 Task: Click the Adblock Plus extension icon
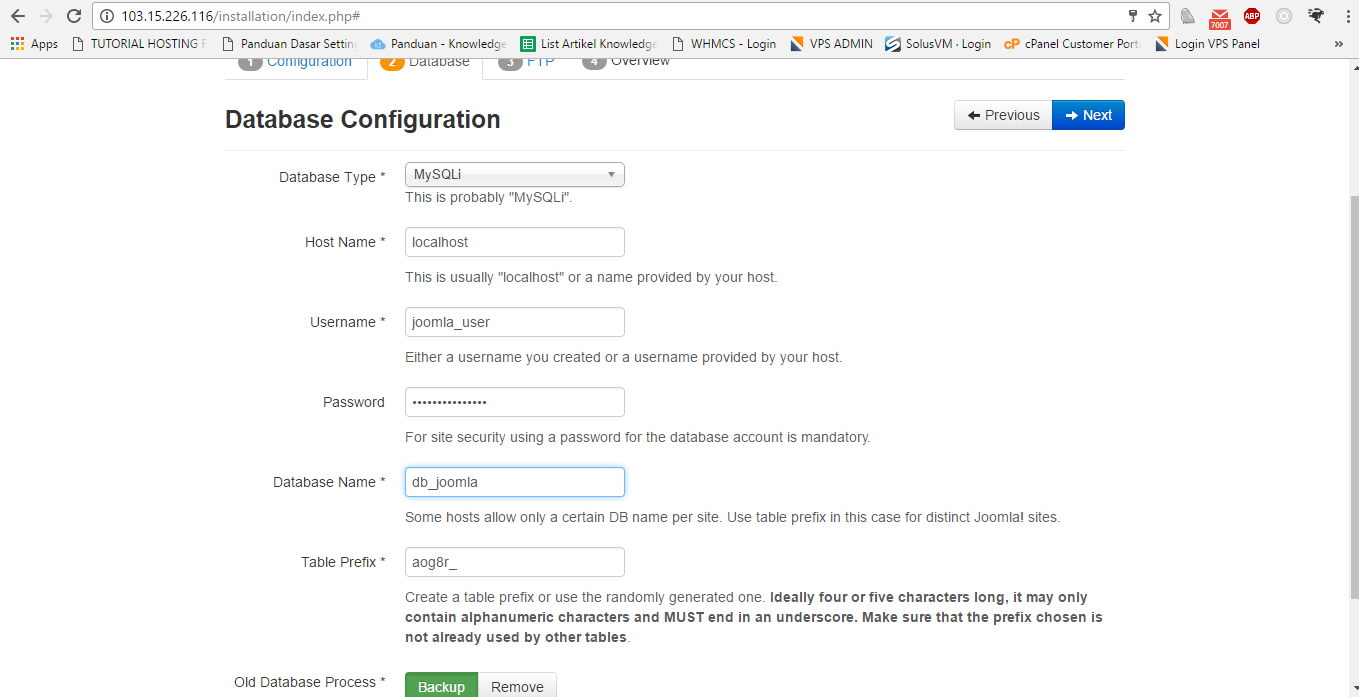coord(1252,17)
